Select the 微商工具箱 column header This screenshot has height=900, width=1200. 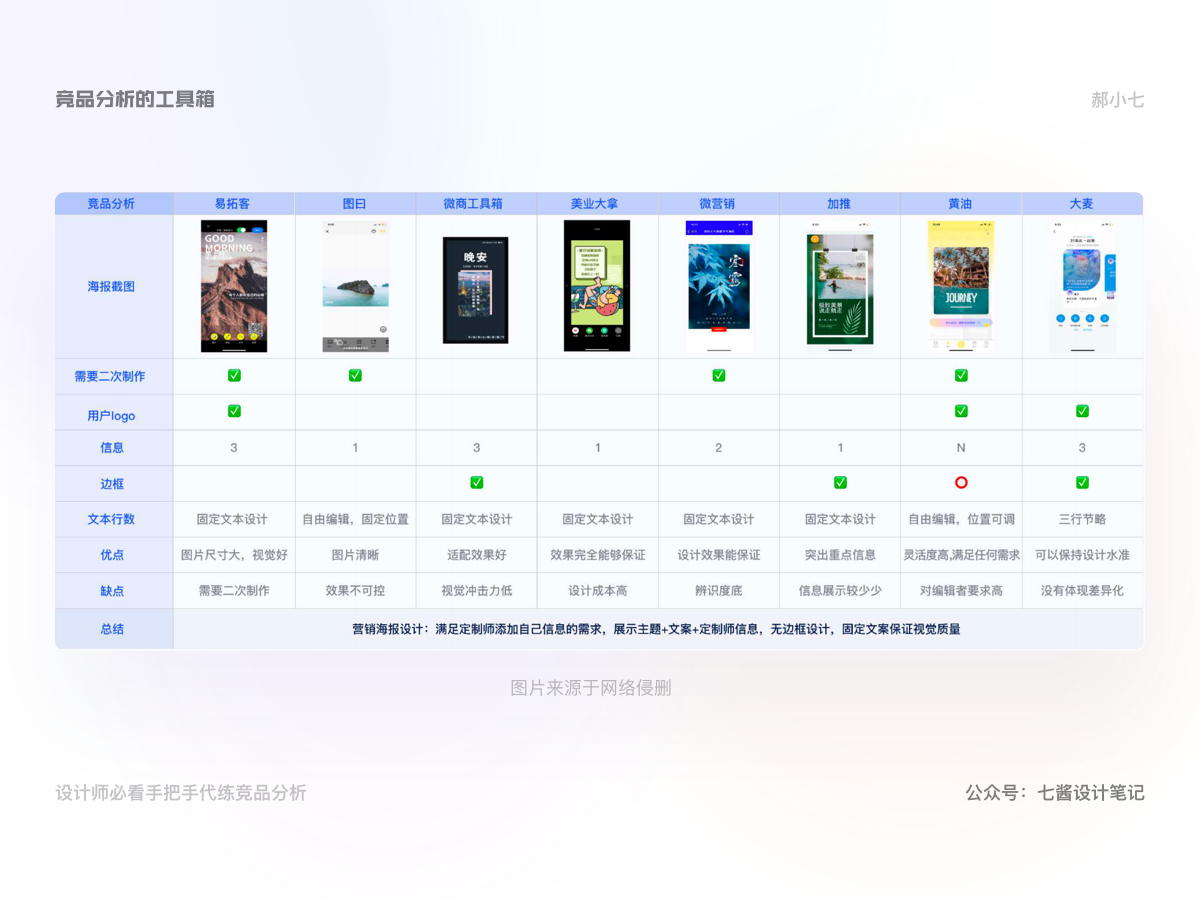click(x=477, y=203)
